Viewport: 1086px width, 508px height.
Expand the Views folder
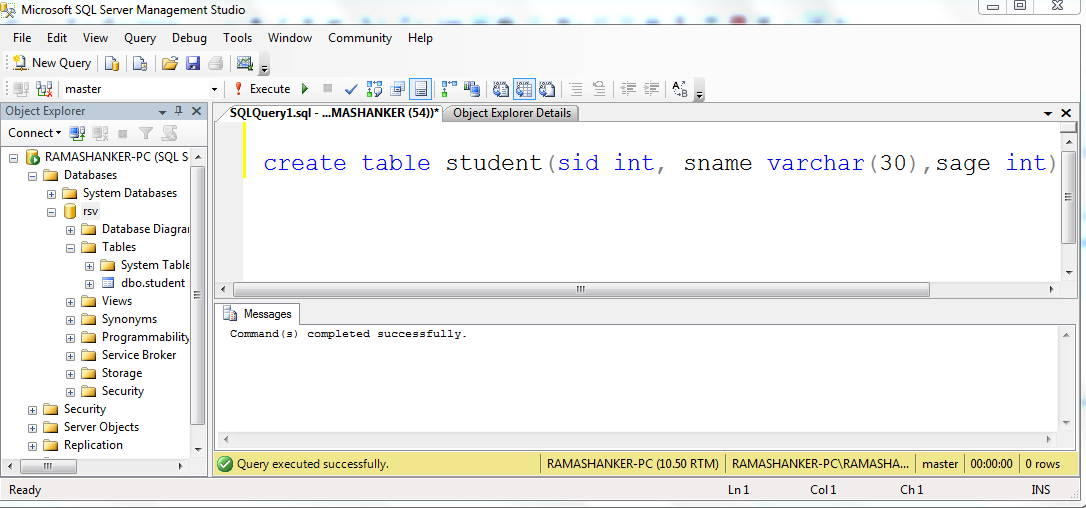(70, 301)
